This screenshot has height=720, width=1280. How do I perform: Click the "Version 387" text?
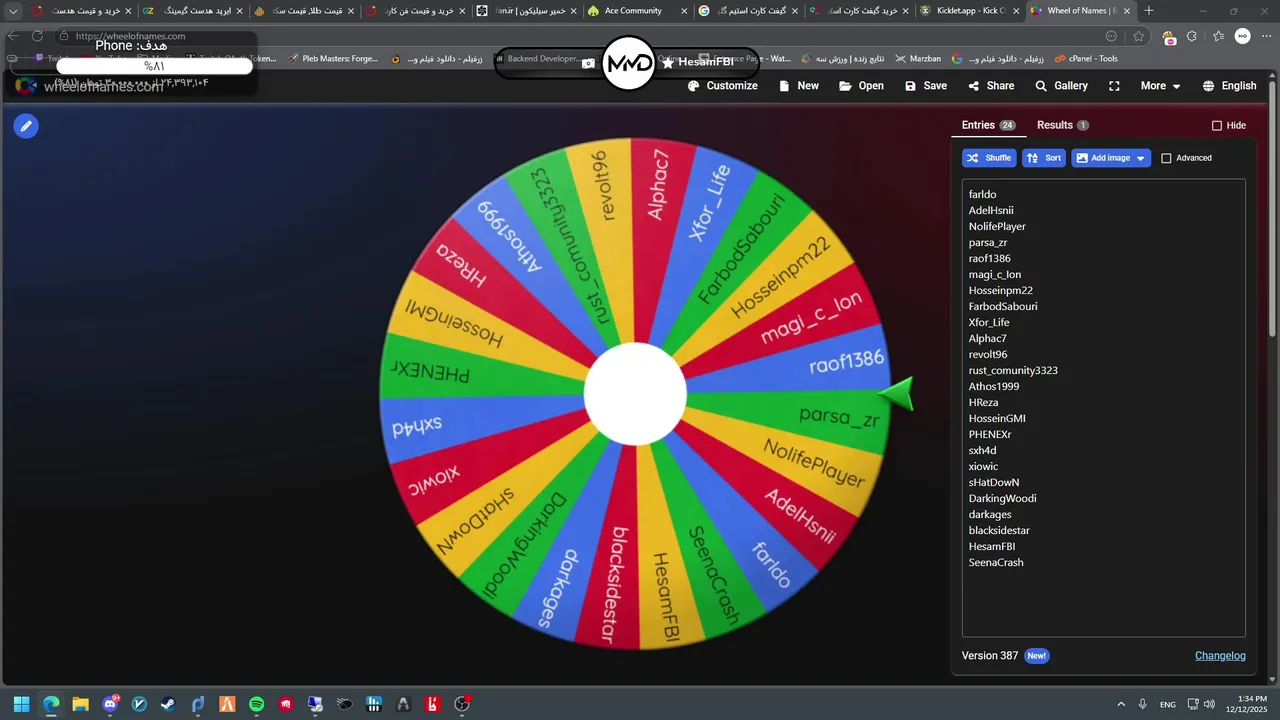[989, 656]
